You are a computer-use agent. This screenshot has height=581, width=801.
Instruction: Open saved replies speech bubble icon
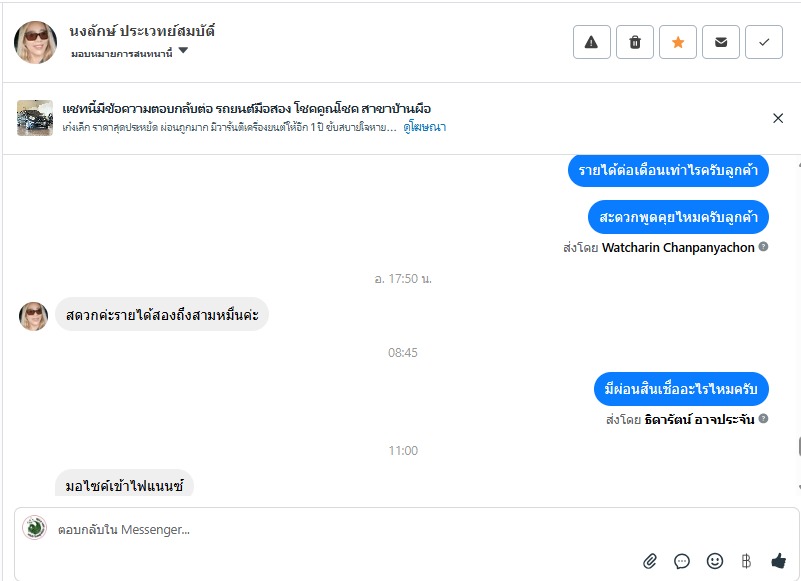click(x=682, y=561)
